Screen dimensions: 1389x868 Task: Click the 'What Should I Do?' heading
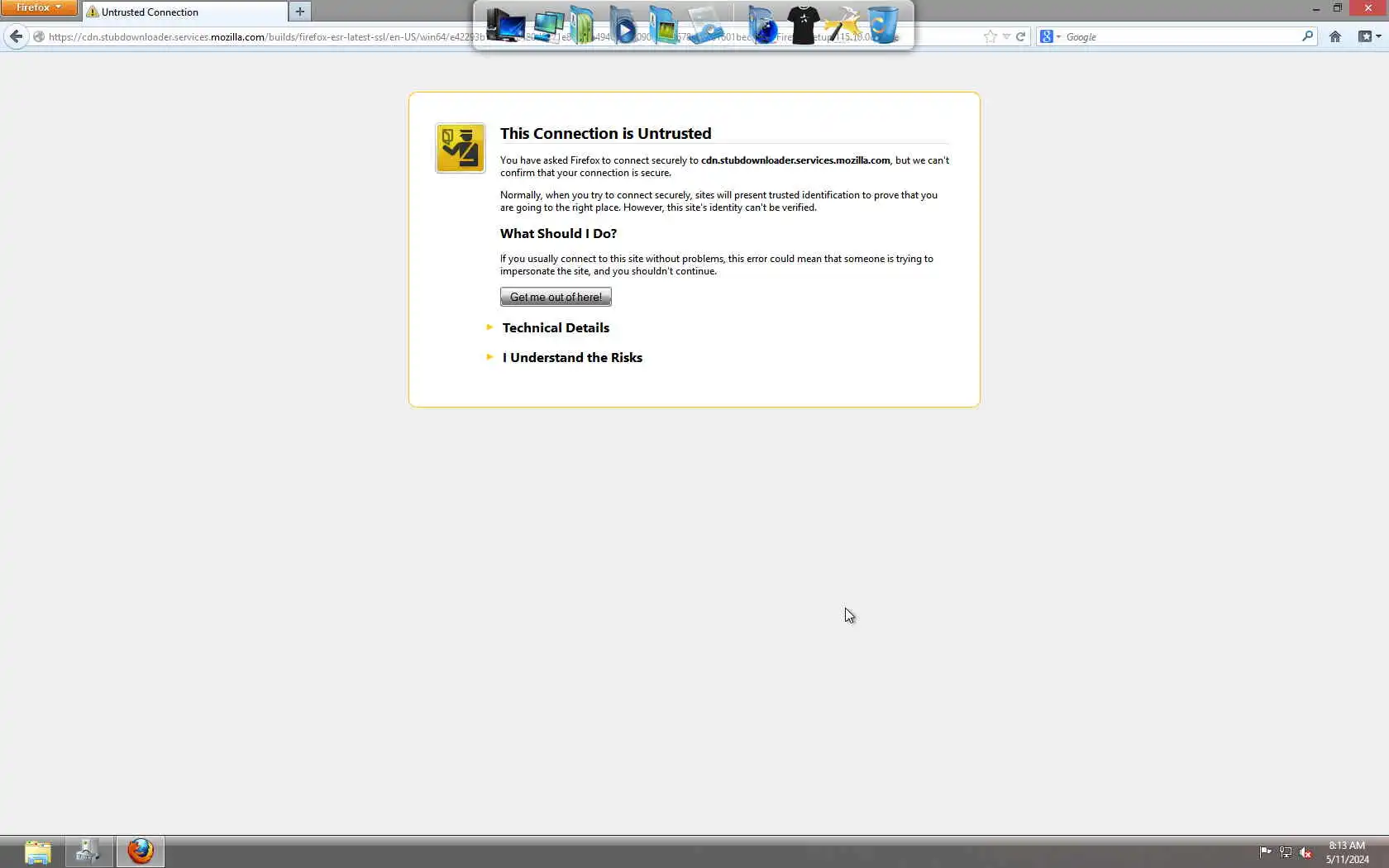[559, 234]
